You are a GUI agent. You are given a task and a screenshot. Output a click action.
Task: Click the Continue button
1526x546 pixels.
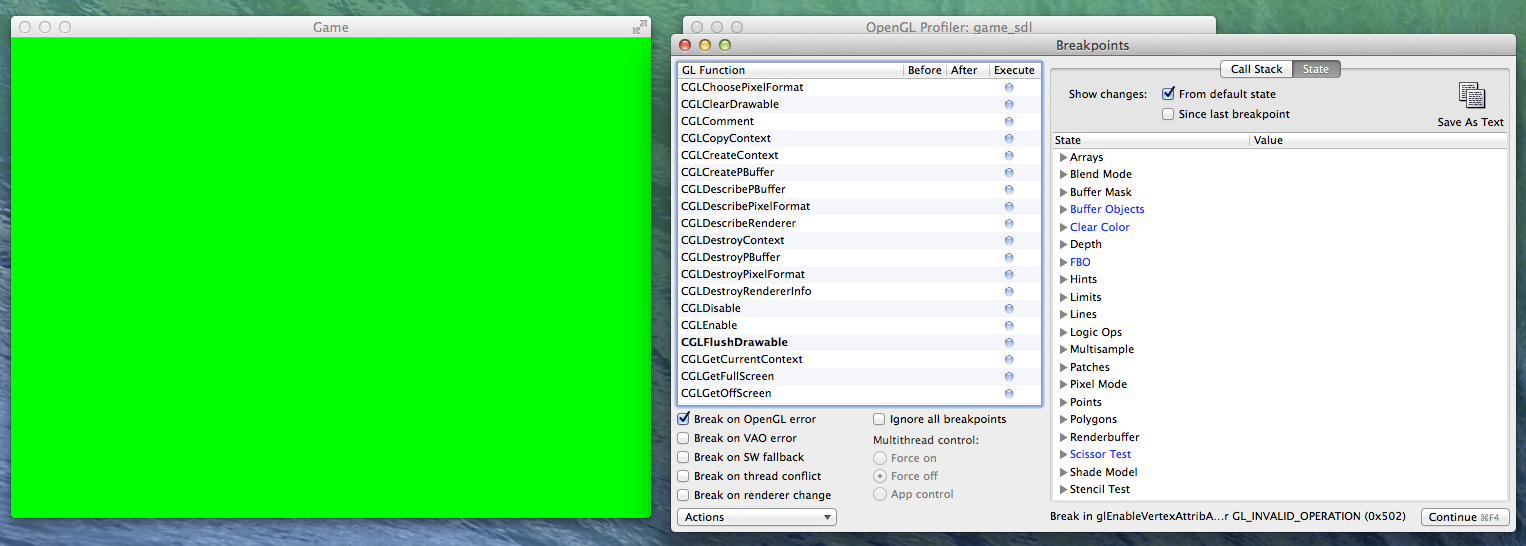point(1465,517)
